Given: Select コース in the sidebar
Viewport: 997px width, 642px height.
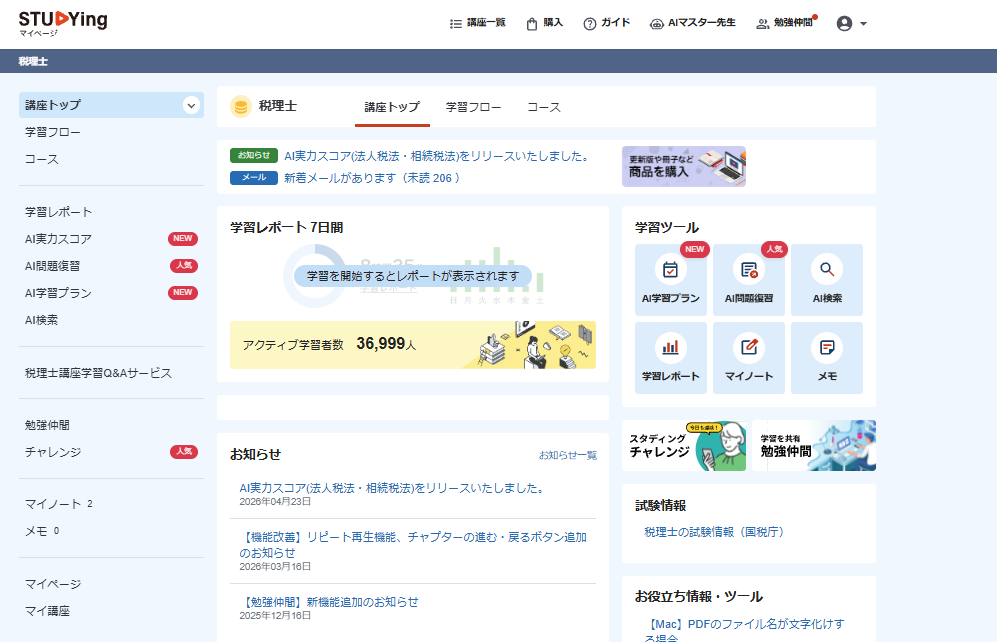Looking at the screenshot, I should [x=41, y=159].
